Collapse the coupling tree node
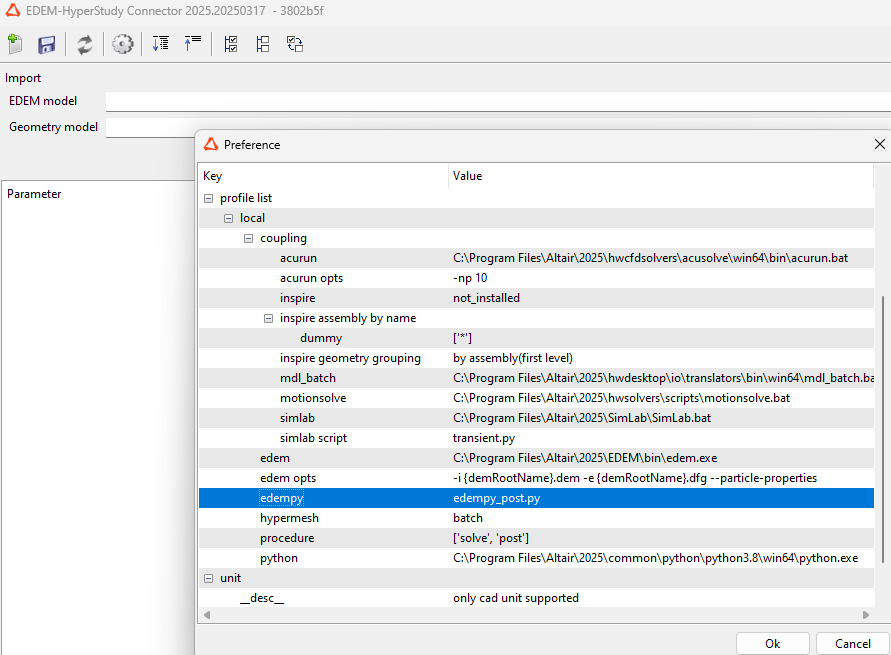The image size is (891, 655). pyautogui.click(x=248, y=239)
